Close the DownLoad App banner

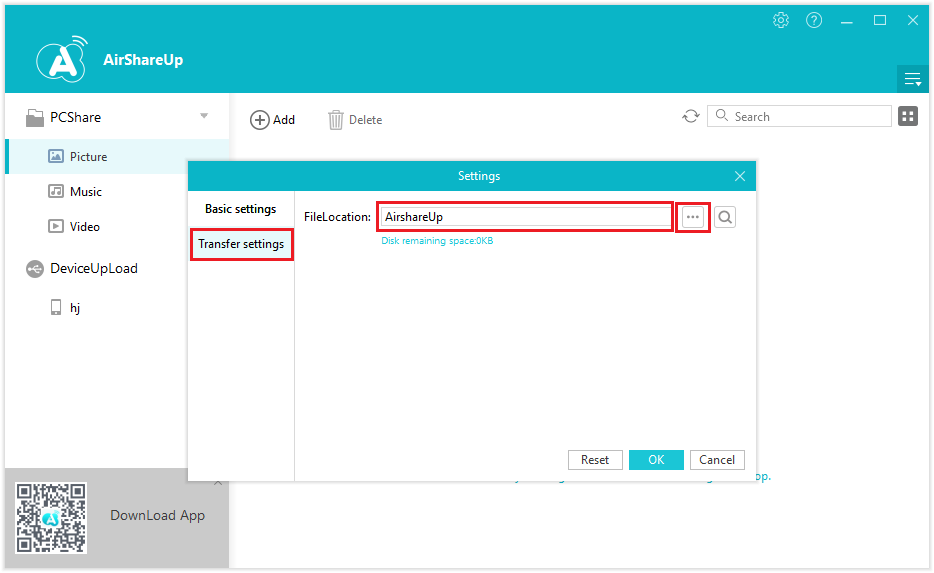click(x=218, y=482)
